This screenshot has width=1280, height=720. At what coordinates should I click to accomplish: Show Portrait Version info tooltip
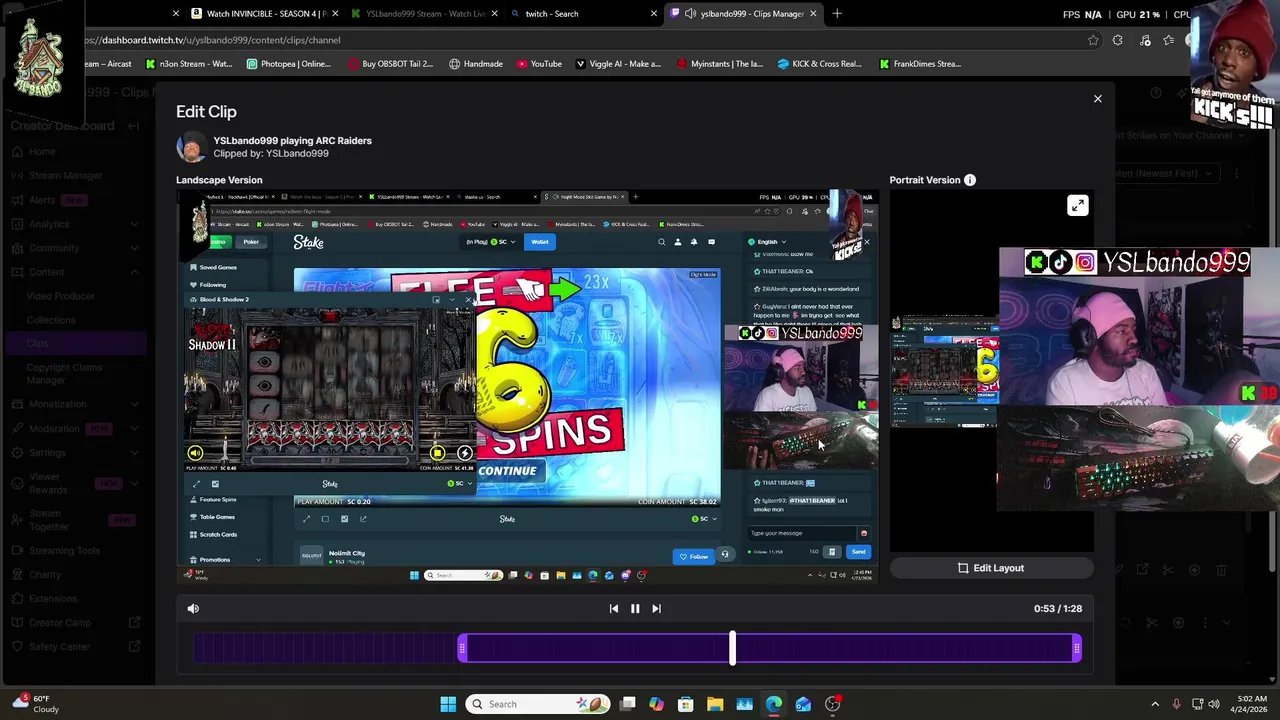point(969,180)
